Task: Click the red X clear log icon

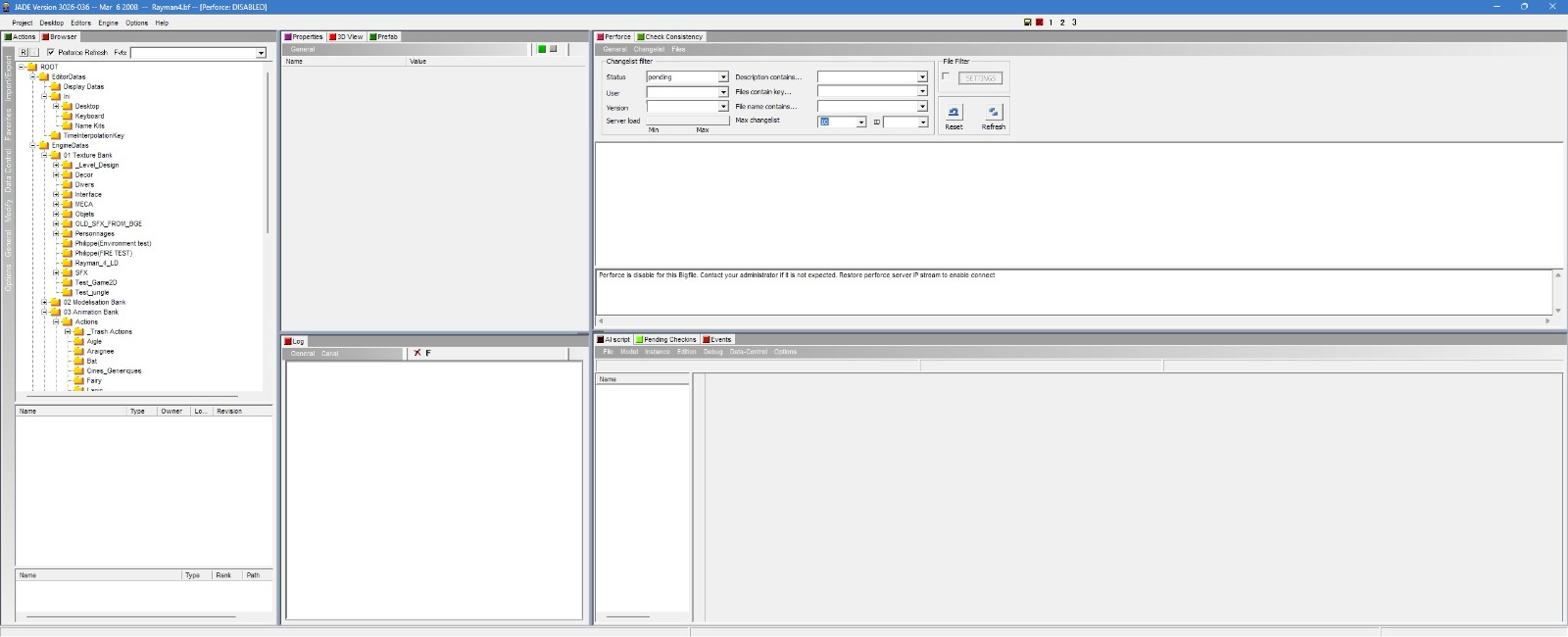Action: [x=417, y=353]
